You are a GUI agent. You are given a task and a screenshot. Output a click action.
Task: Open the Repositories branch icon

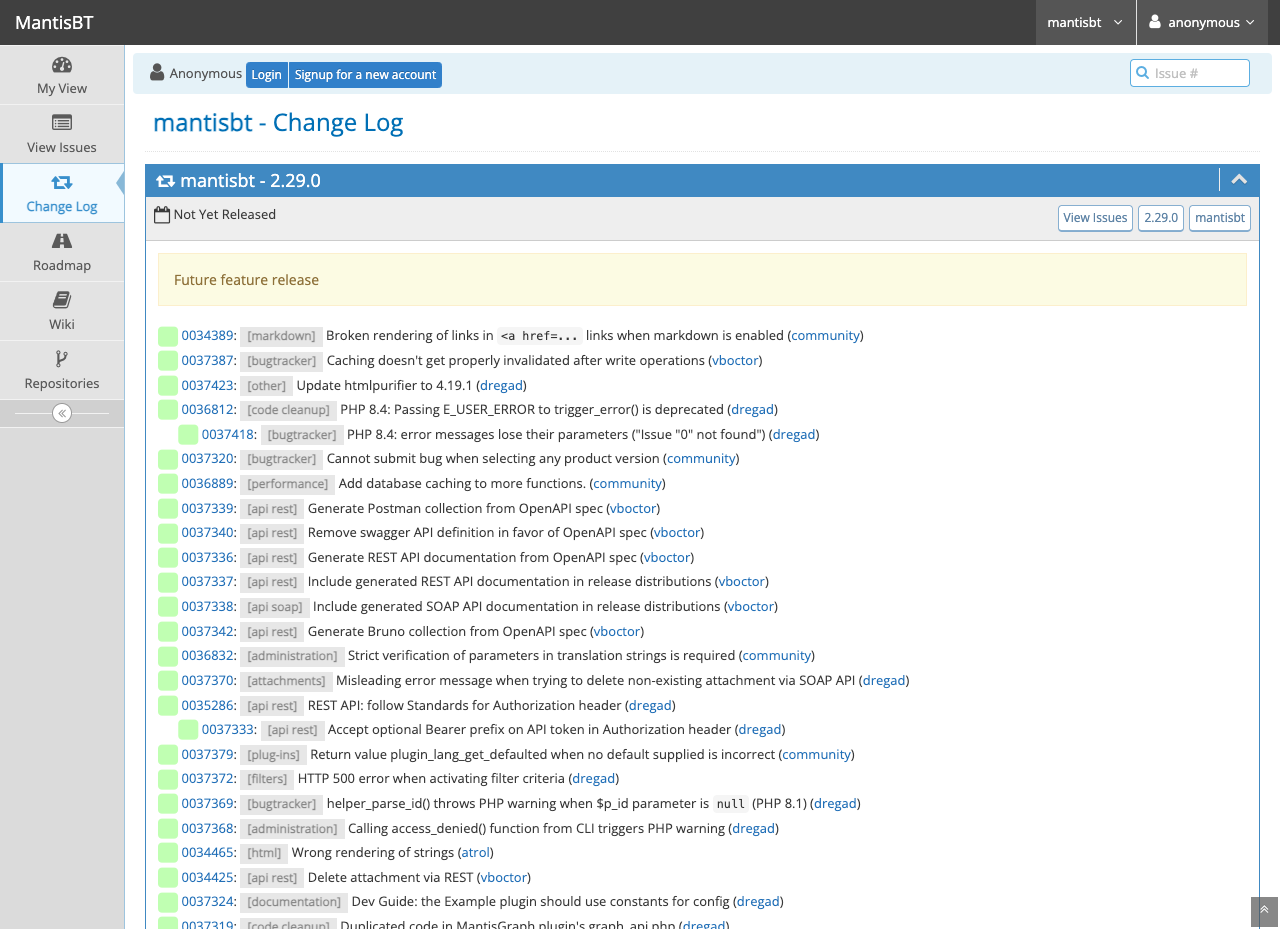click(62, 359)
